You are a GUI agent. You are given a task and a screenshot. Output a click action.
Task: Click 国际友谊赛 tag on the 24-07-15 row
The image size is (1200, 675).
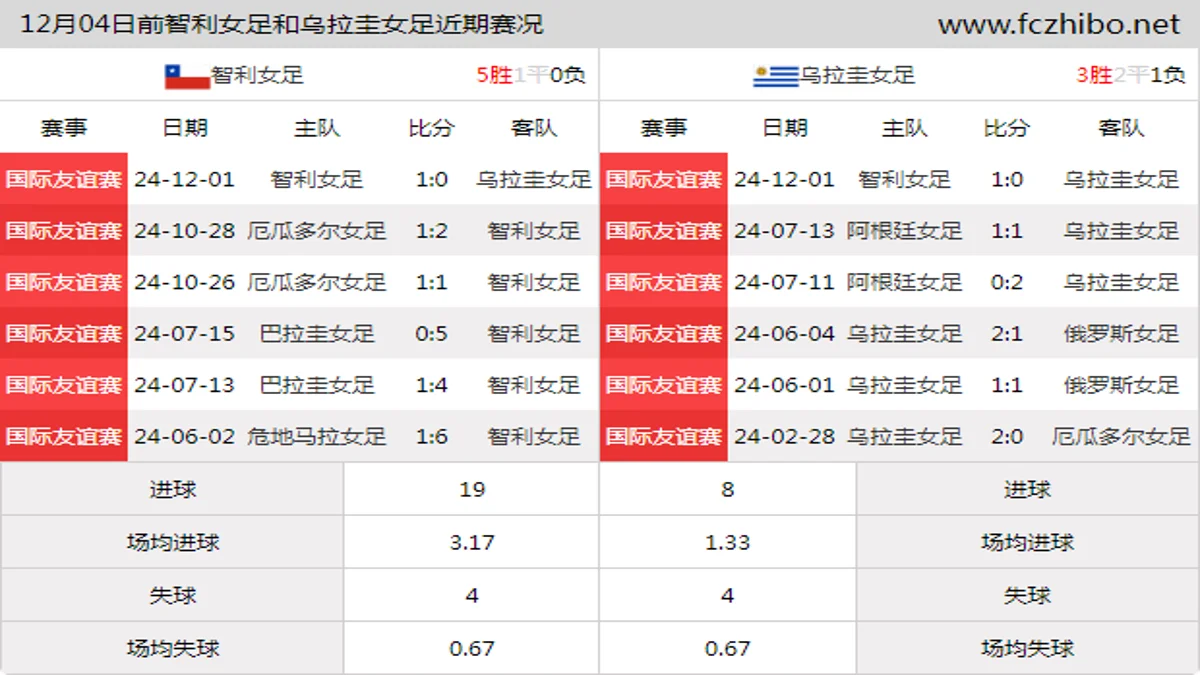pyautogui.click(x=64, y=333)
